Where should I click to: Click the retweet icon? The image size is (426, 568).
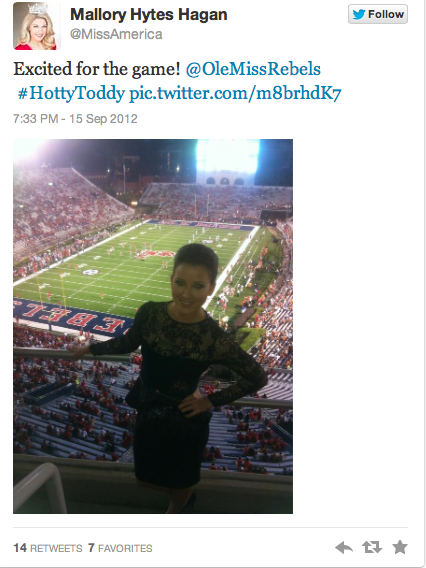[372, 547]
